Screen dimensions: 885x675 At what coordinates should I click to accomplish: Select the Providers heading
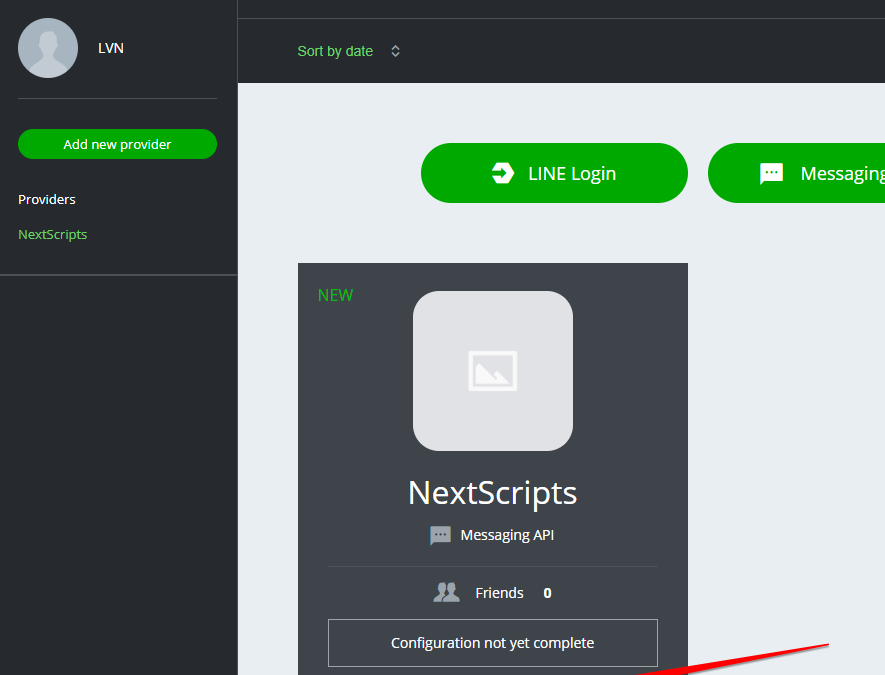pos(47,199)
